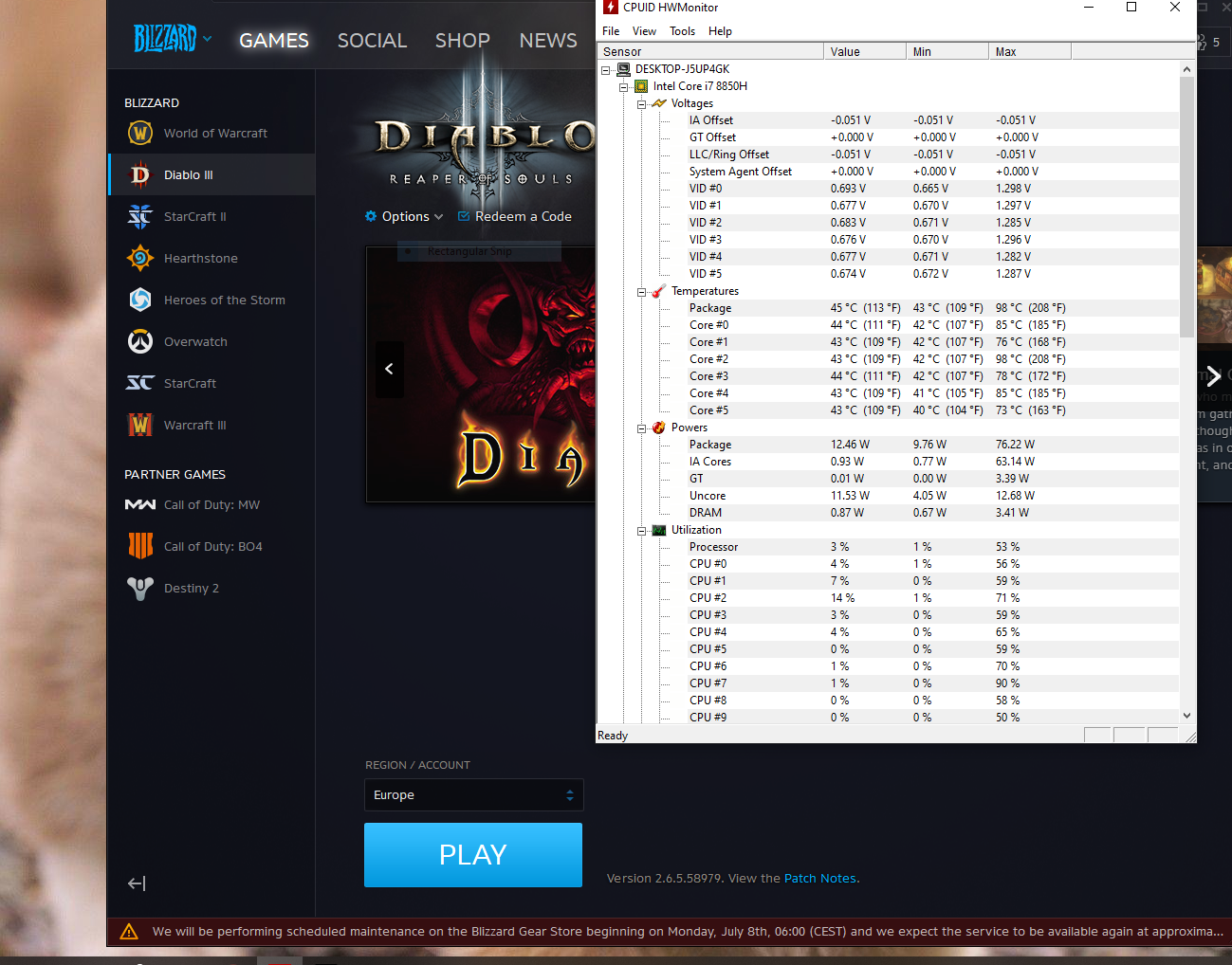1232x965 pixels.
Task: Switch to the NEWS tab
Action: (x=548, y=40)
